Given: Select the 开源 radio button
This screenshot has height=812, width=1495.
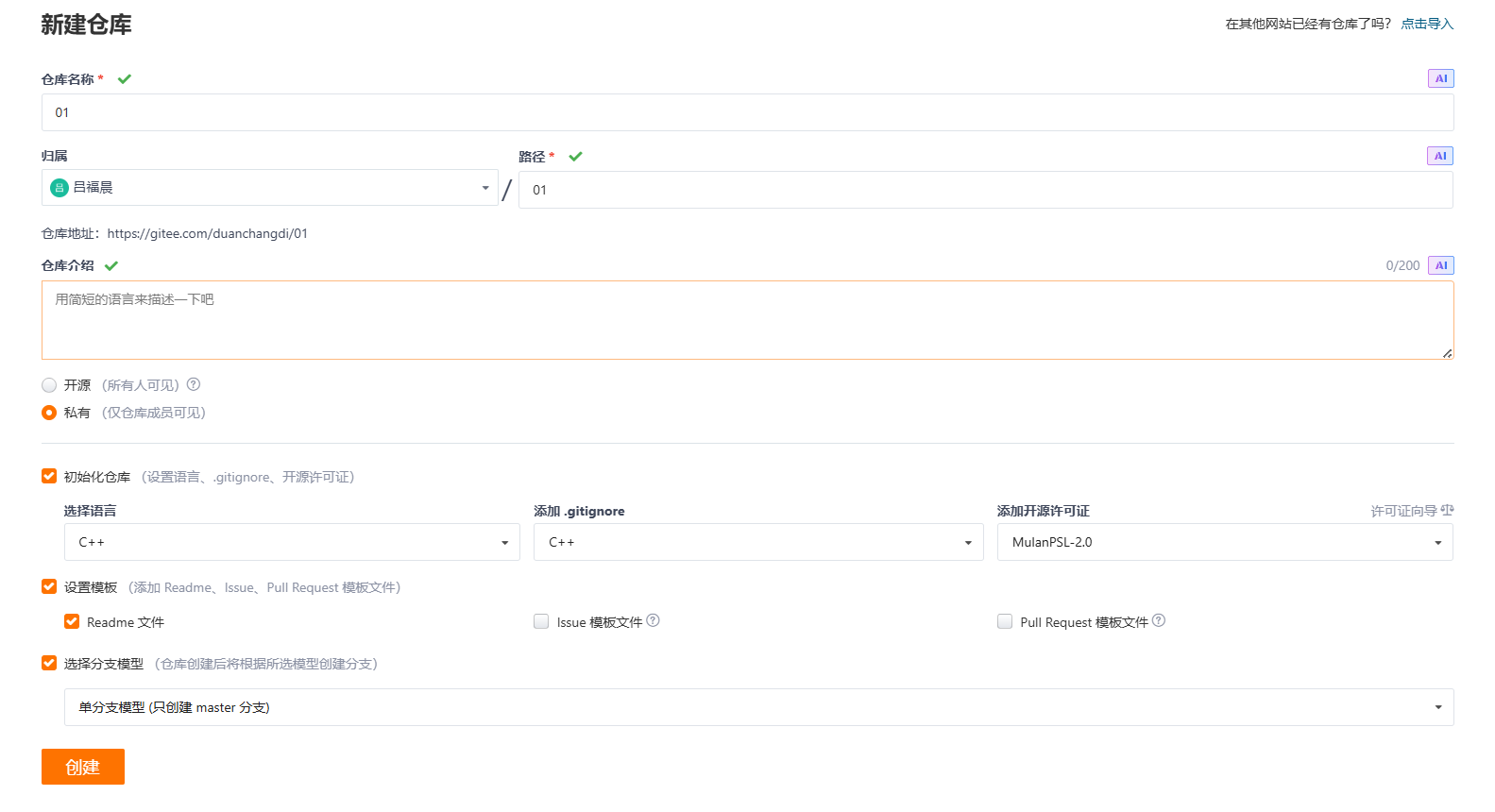Looking at the screenshot, I should click(x=49, y=385).
